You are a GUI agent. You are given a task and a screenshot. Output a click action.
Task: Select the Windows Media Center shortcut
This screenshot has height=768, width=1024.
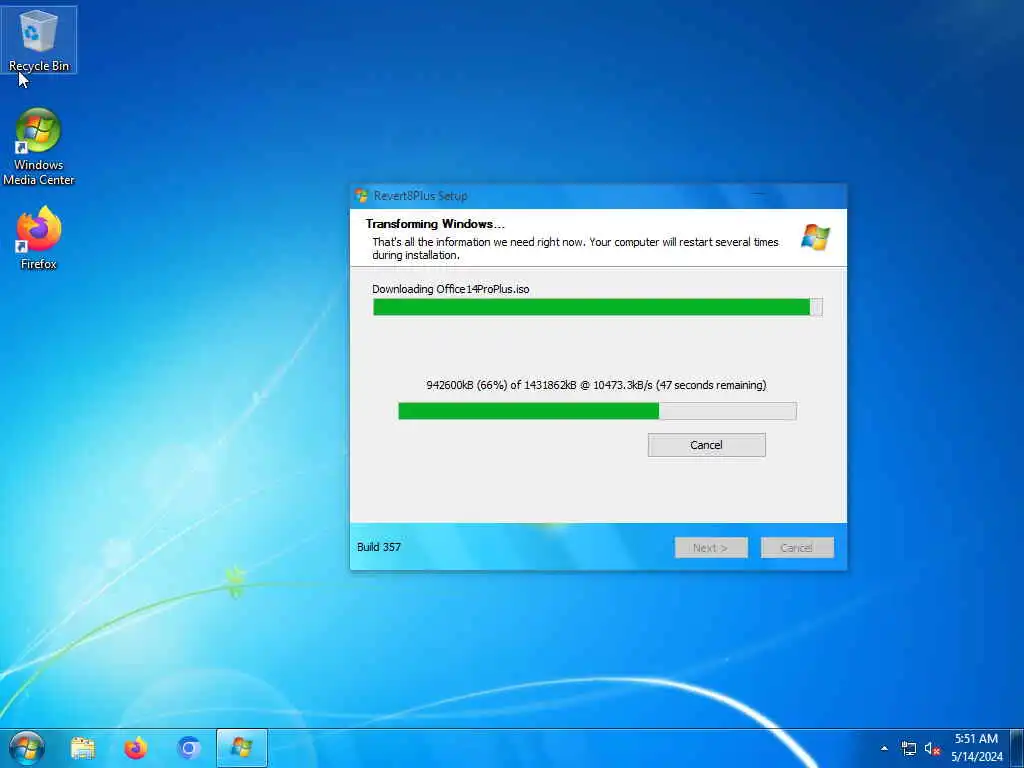[x=39, y=147]
